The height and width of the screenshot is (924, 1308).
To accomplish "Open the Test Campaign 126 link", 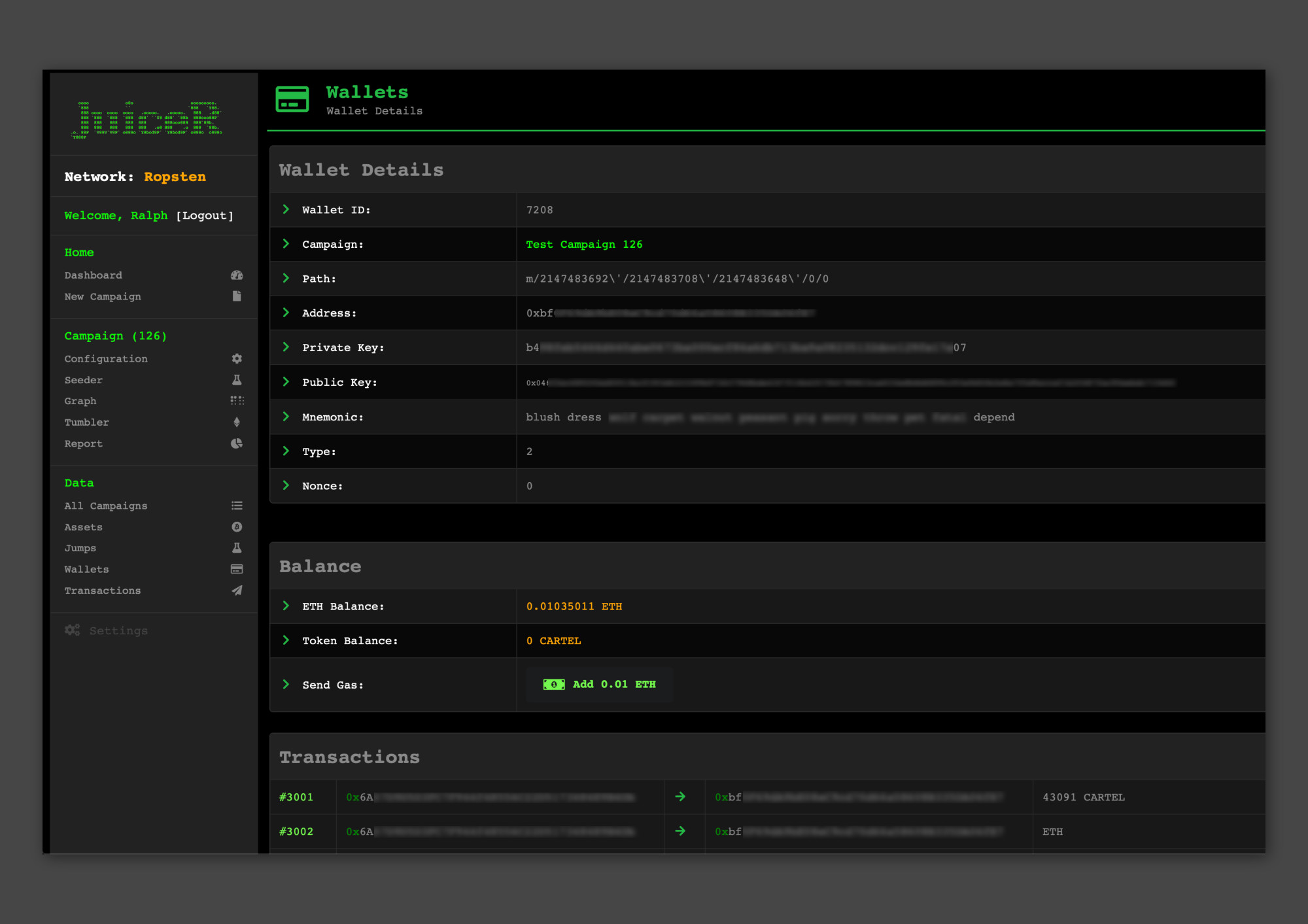I will pos(584,244).
